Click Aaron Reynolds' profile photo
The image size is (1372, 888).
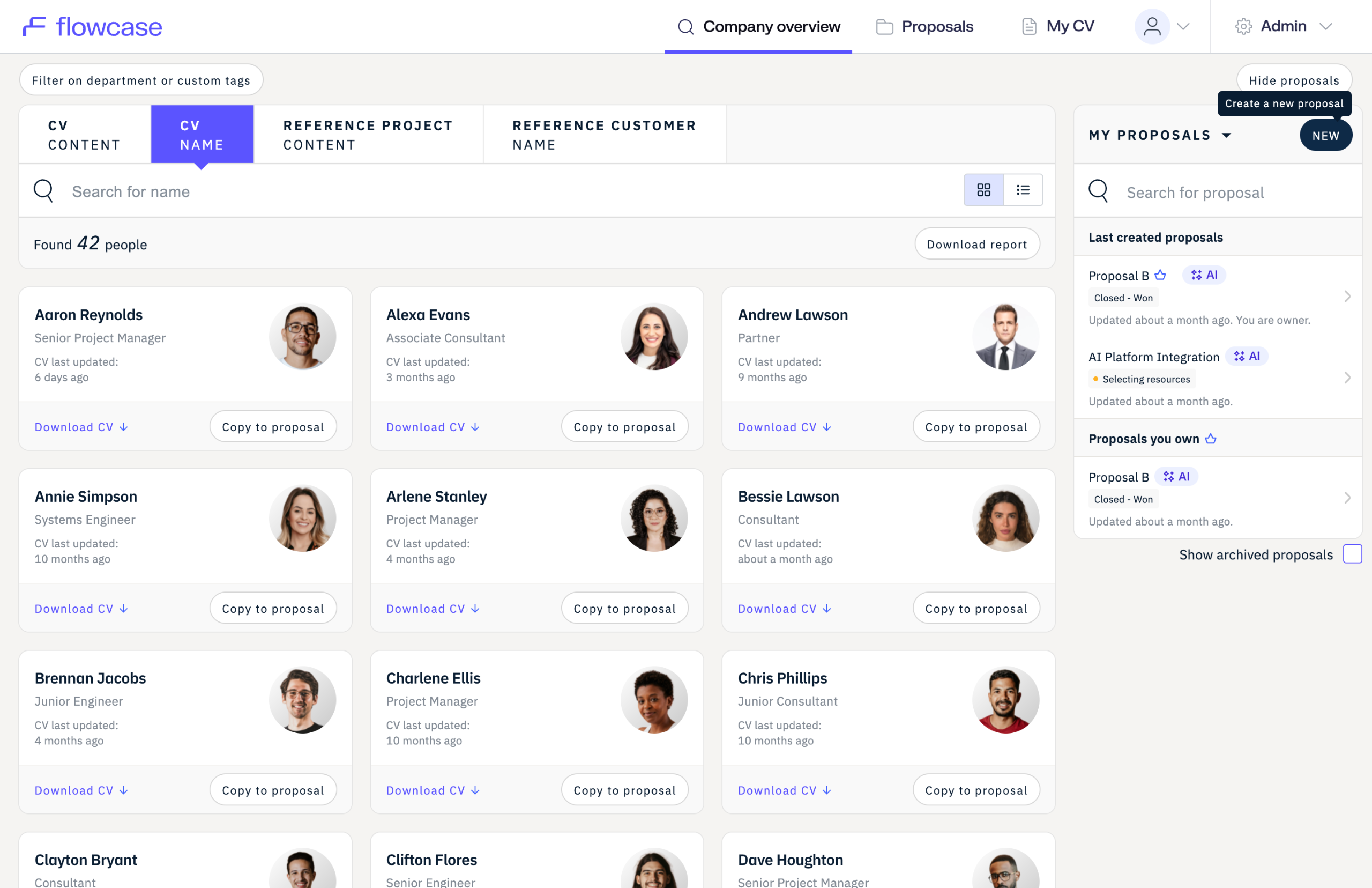(x=302, y=337)
